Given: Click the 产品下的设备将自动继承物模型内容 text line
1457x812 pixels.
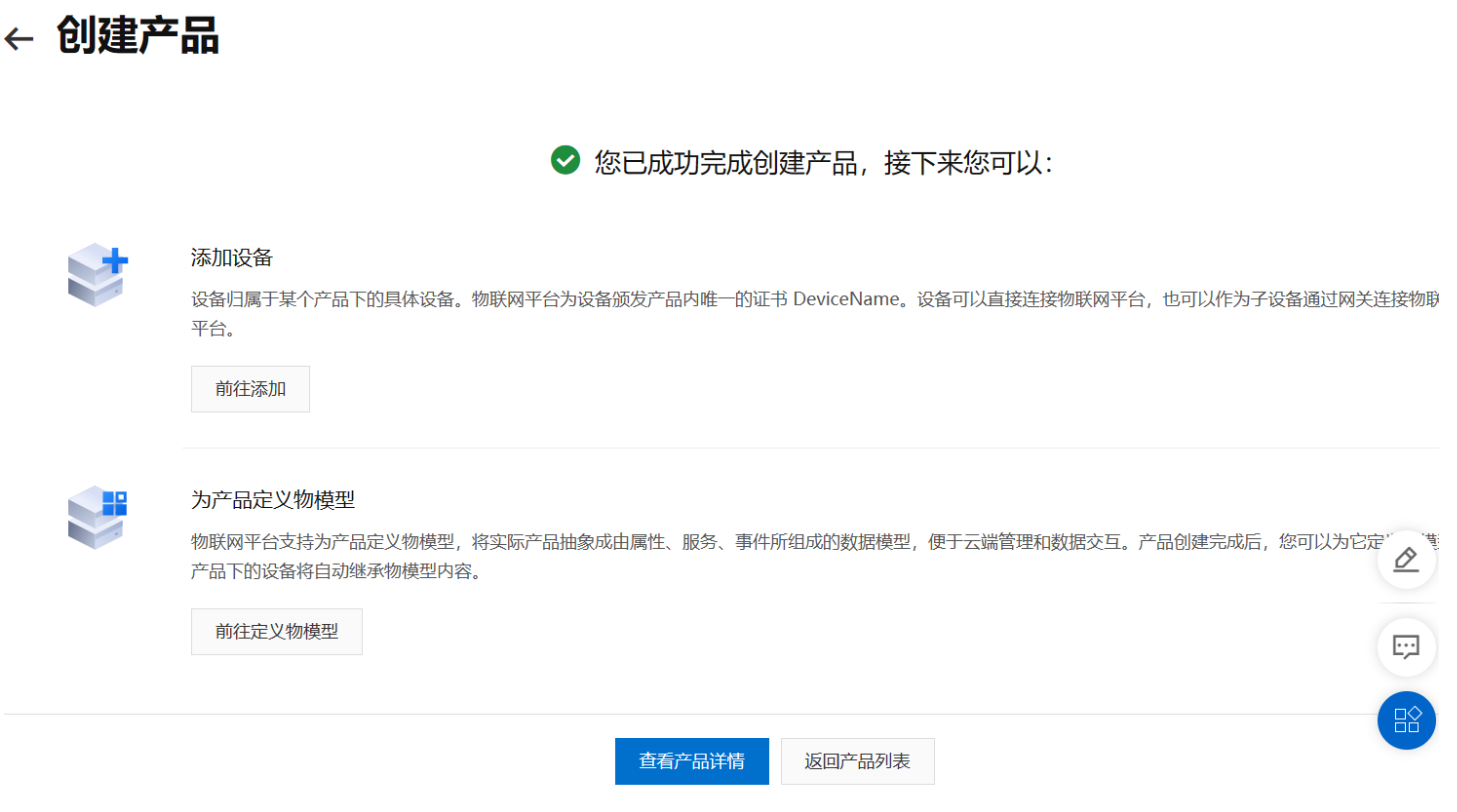Looking at the screenshot, I should [x=336, y=574].
